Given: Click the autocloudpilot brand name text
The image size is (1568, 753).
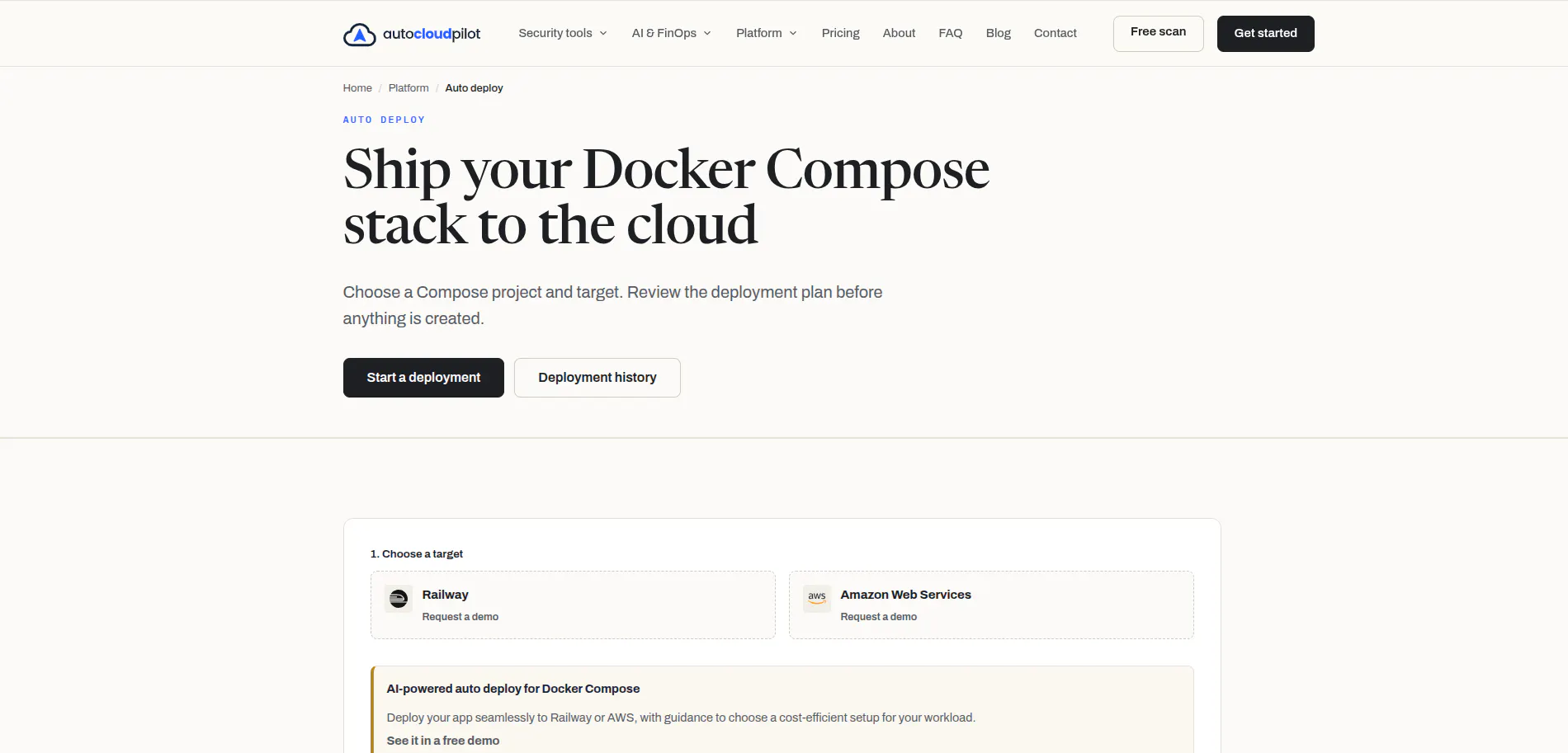Looking at the screenshot, I should 432,34.
